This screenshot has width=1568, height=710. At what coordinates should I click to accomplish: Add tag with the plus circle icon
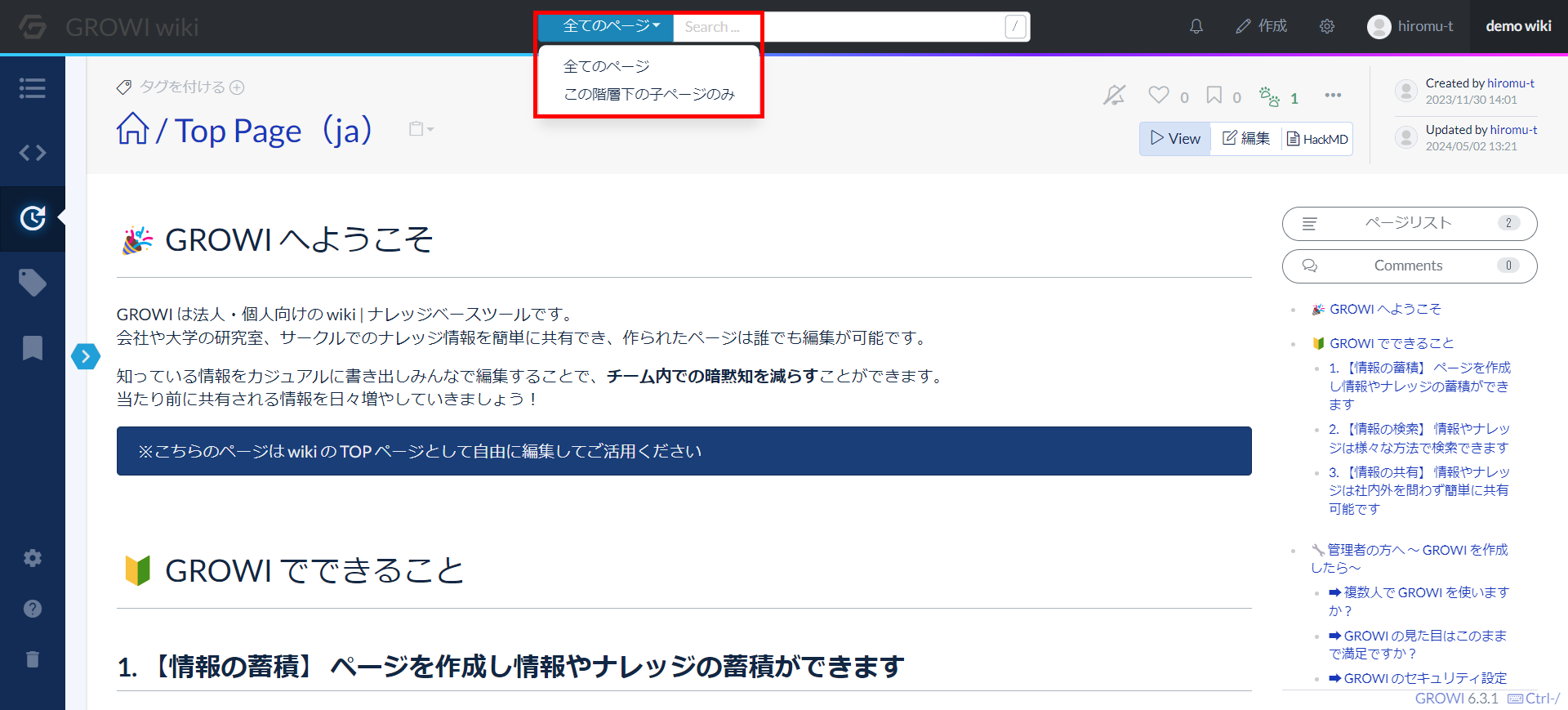(x=237, y=87)
